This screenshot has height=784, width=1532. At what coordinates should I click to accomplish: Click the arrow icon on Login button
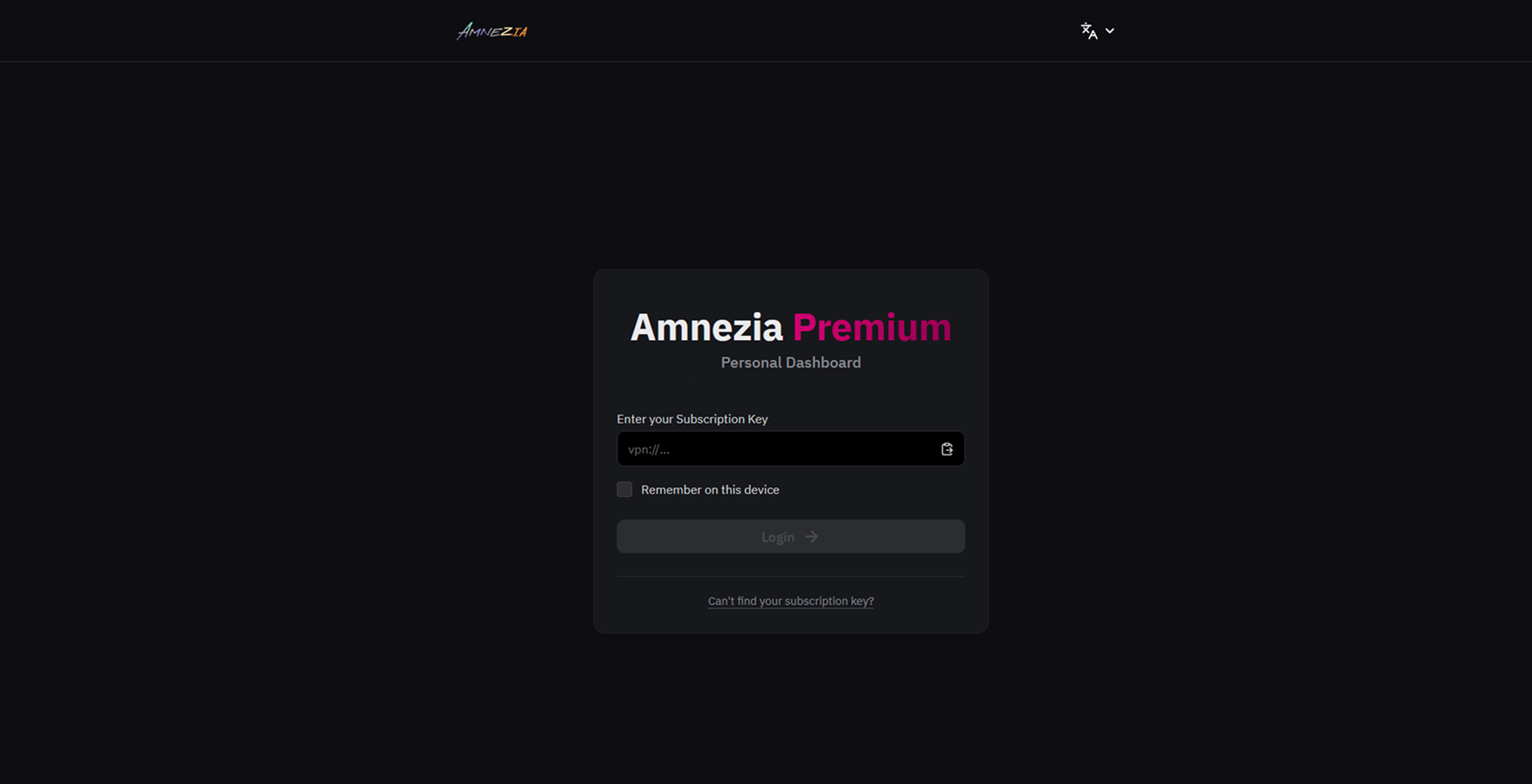tap(812, 537)
